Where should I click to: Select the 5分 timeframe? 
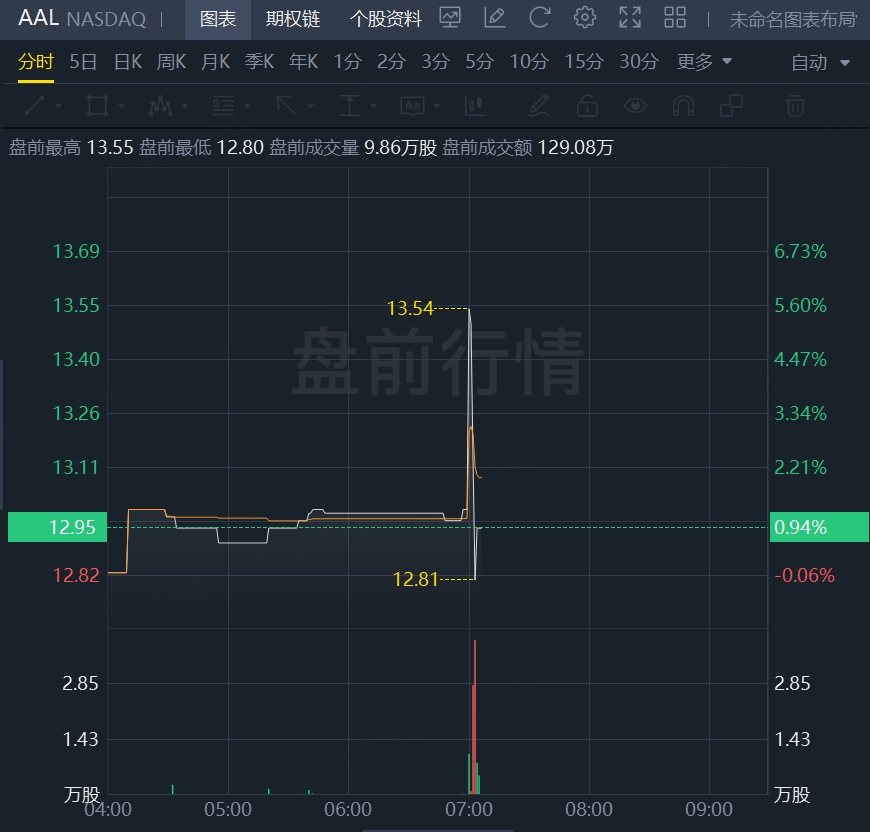pyautogui.click(x=479, y=62)
